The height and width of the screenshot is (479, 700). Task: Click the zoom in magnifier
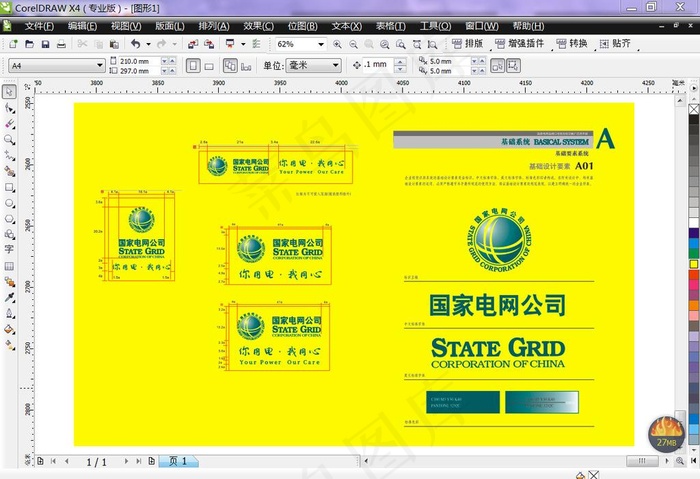[337, 44]
